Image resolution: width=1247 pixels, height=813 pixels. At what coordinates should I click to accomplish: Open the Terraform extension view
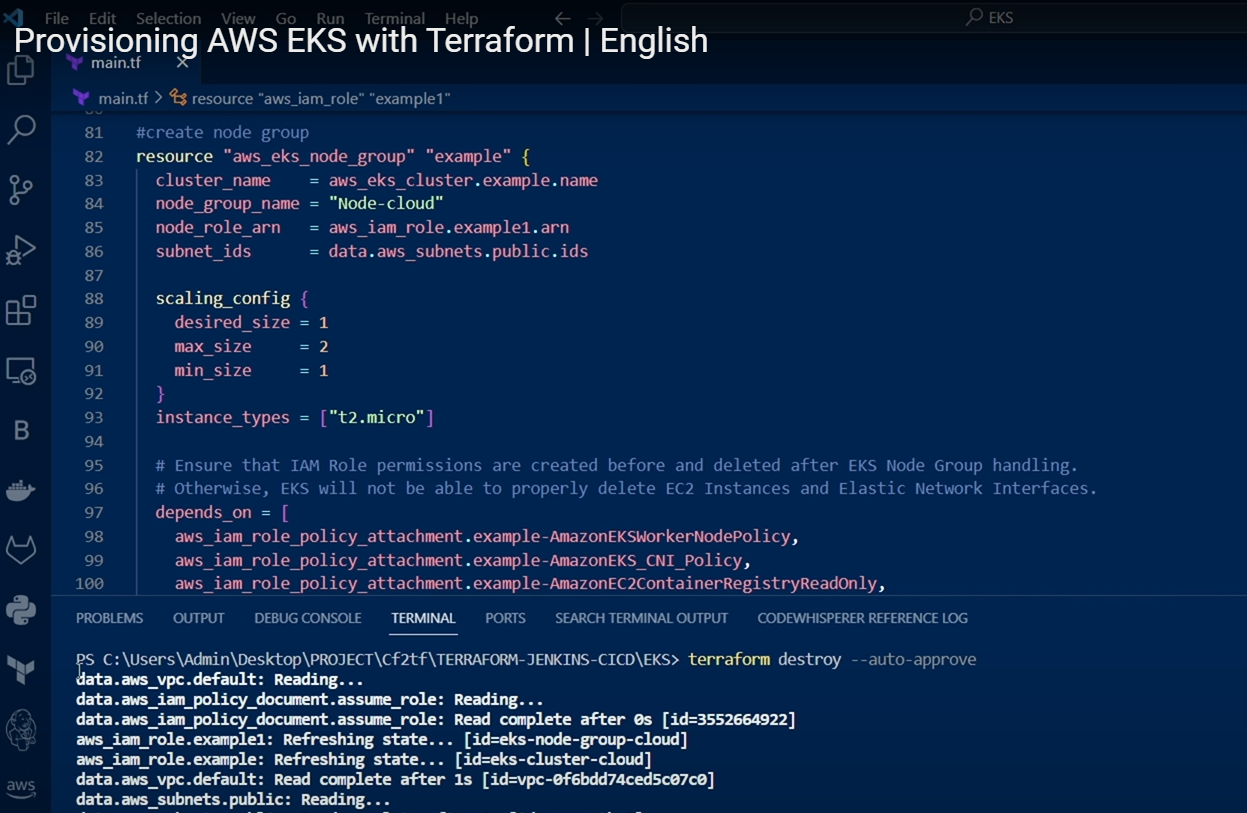[x=21, y=670]
